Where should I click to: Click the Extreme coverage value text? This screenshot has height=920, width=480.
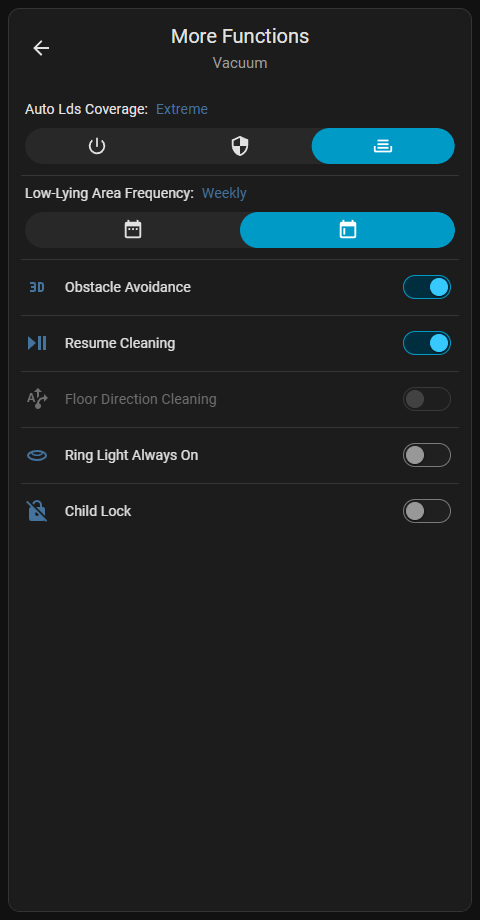(182, 109)
